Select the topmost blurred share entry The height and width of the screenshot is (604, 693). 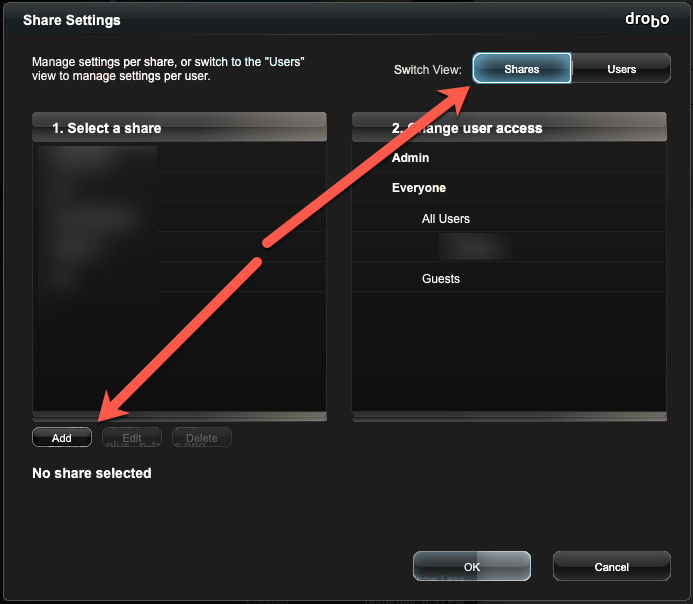pos(179,158)
